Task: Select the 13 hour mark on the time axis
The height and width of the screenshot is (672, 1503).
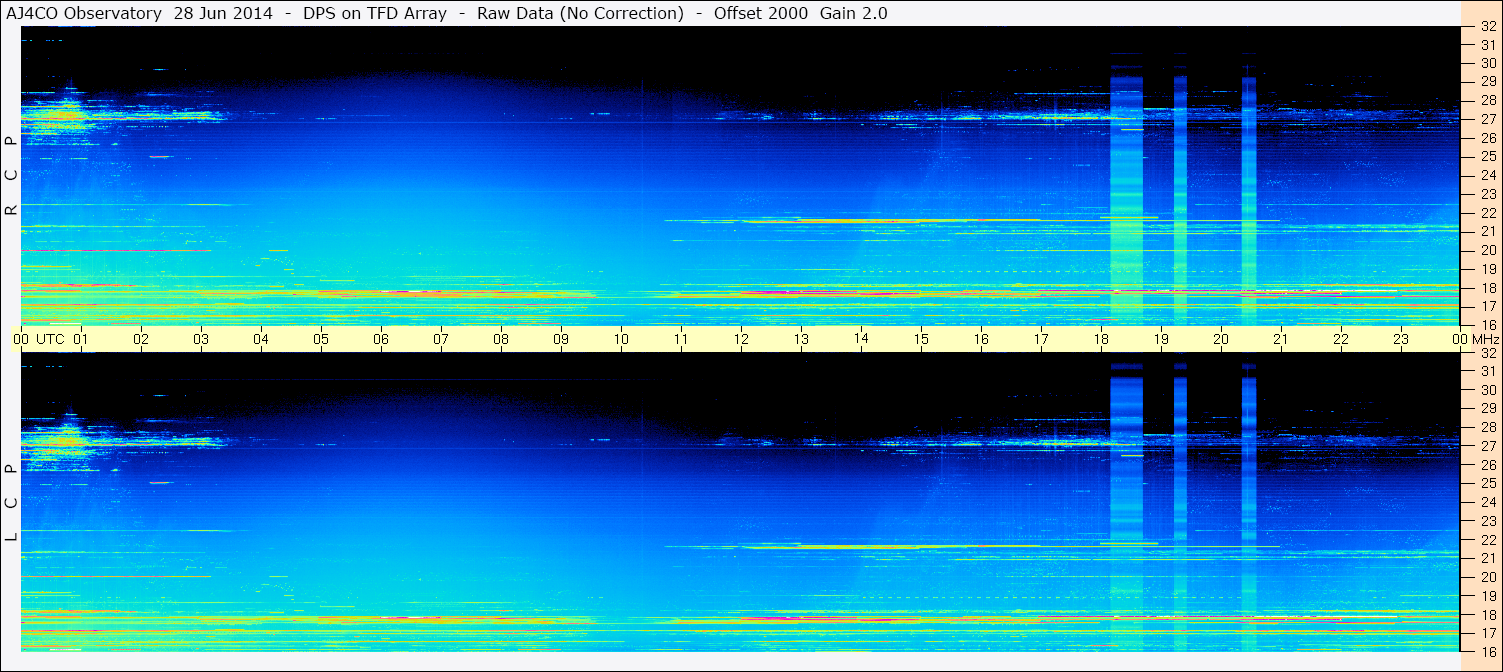Action: pos(801,339)
